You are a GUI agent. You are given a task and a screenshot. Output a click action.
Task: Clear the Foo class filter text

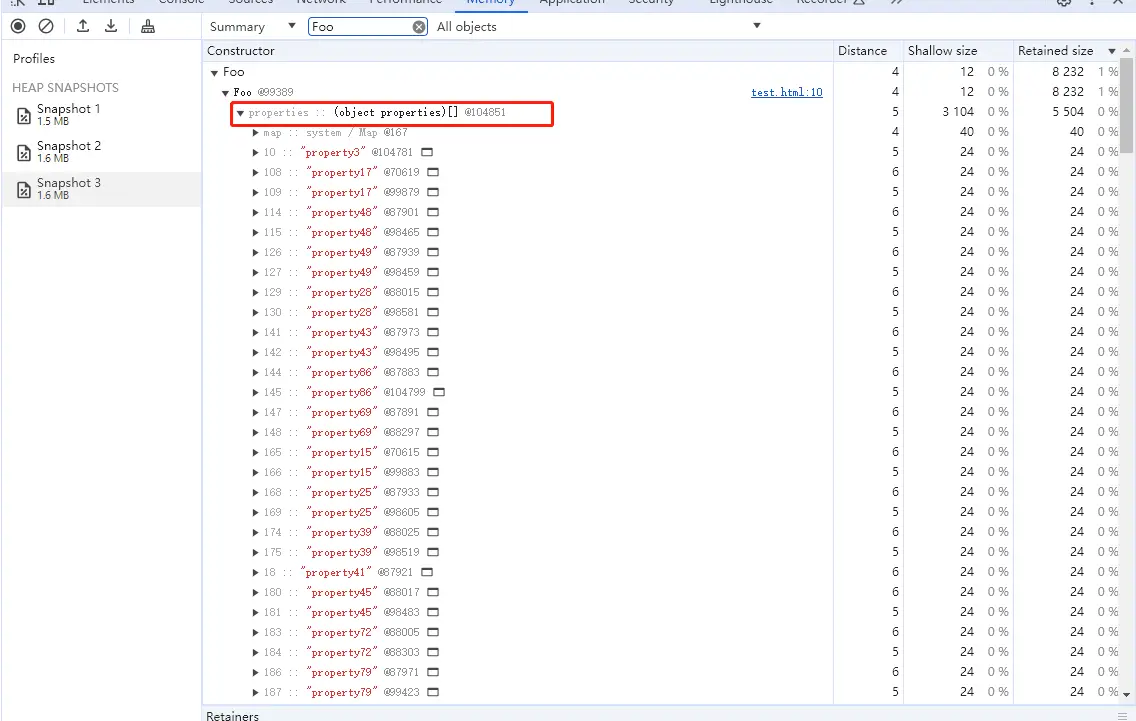click(x=420, y=27)
